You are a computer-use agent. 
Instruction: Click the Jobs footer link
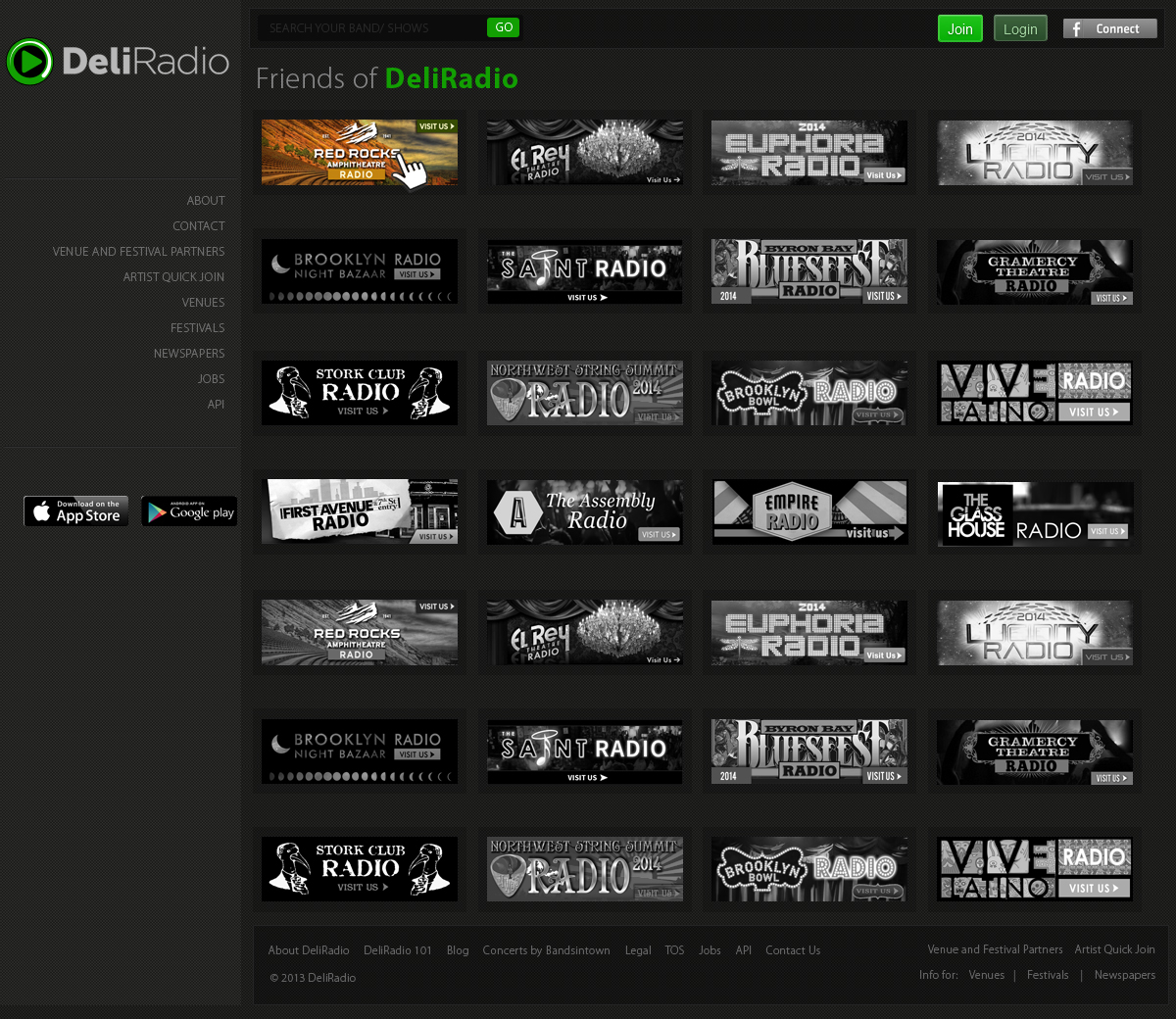click(710, 950)
